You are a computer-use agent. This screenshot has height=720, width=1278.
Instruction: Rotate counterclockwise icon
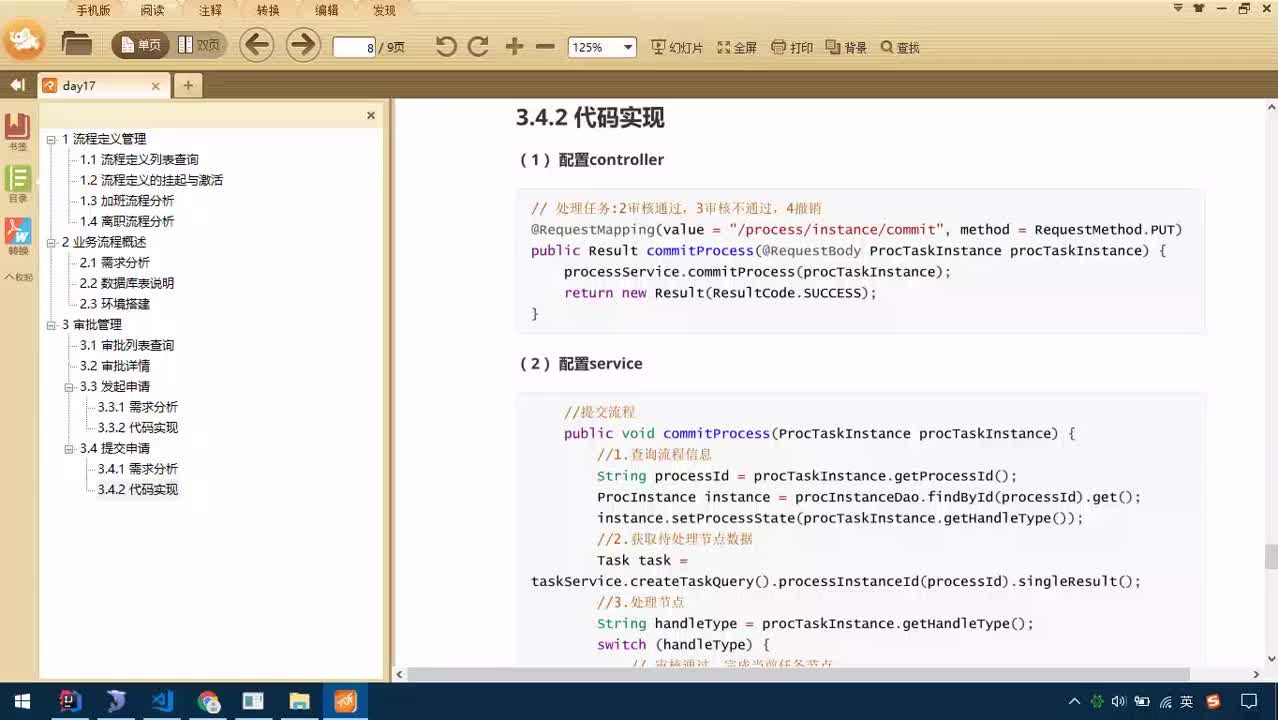446,46
